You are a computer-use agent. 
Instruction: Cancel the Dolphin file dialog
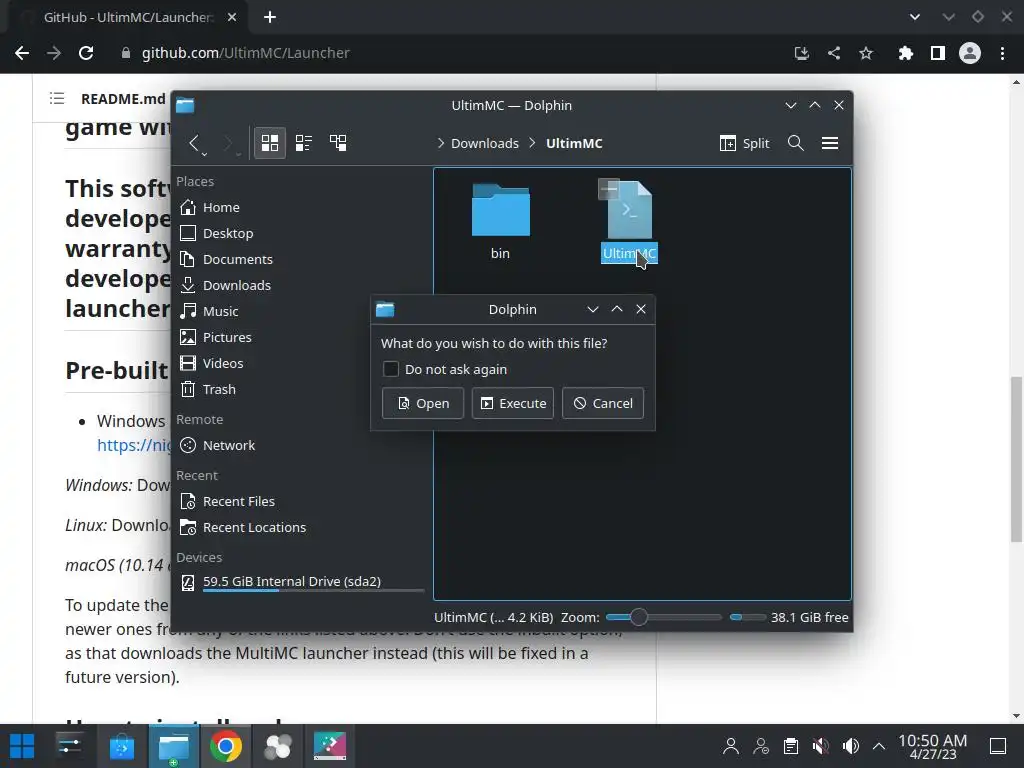tap(603, 403)
